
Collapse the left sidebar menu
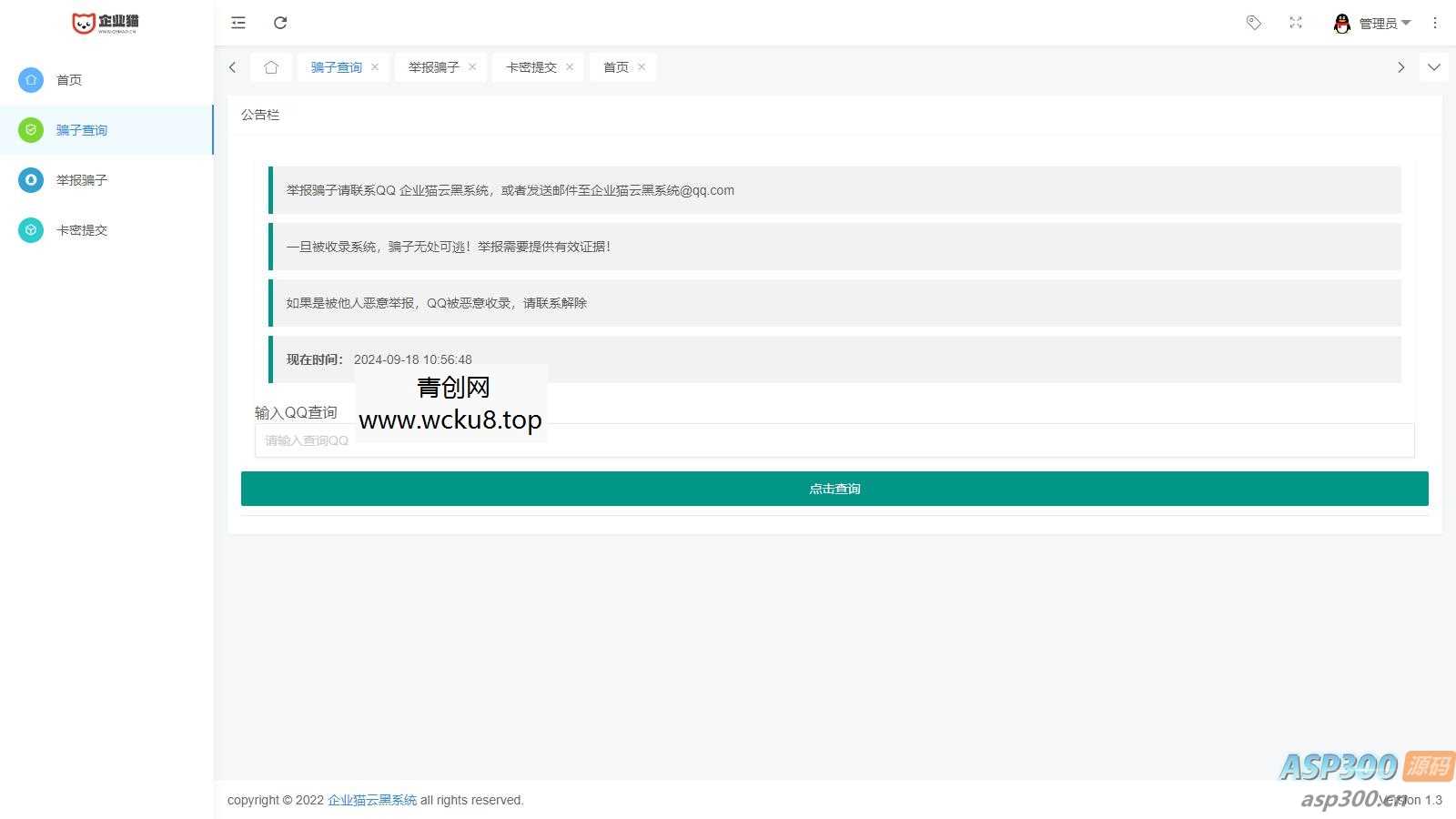coord(238,23)
